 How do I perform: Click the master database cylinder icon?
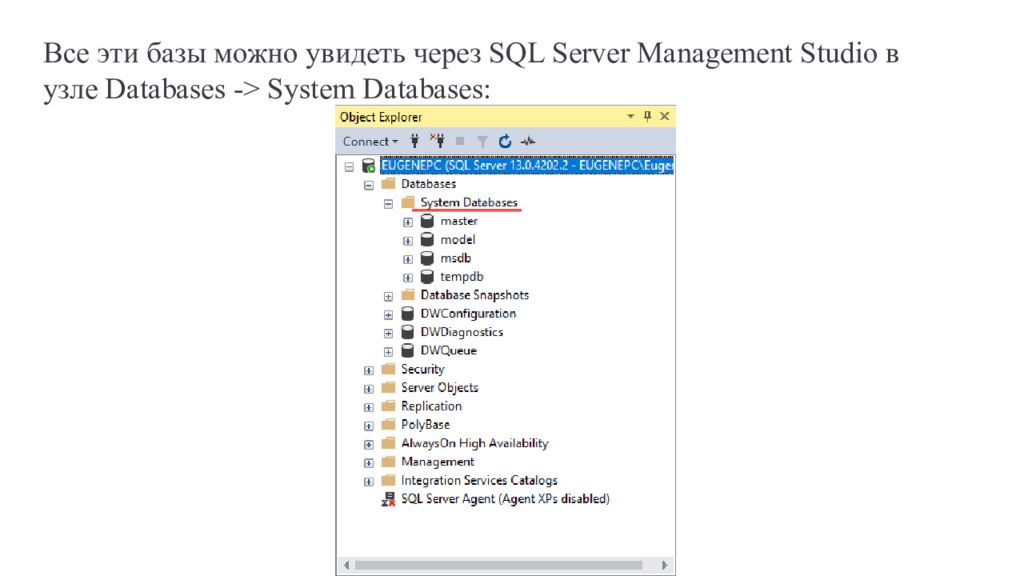(427, 221)
